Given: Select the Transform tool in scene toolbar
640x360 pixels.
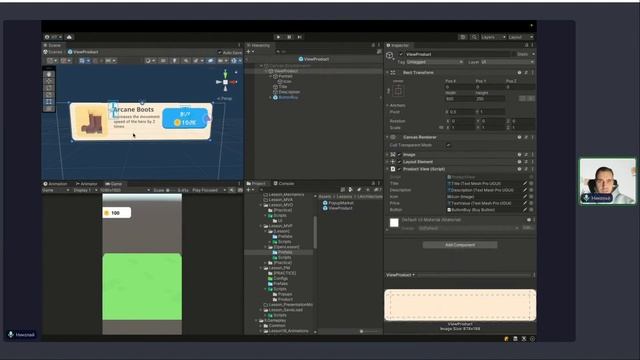Looking at the screenshot, I should (x=49, y=108).
